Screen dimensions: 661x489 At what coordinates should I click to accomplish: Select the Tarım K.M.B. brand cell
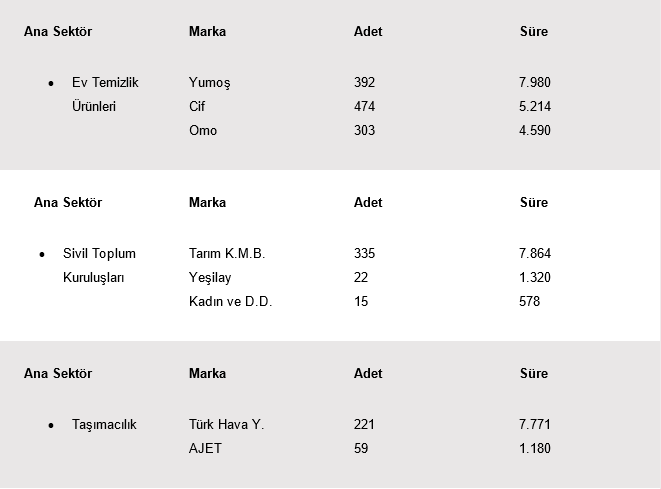[227, 254]
